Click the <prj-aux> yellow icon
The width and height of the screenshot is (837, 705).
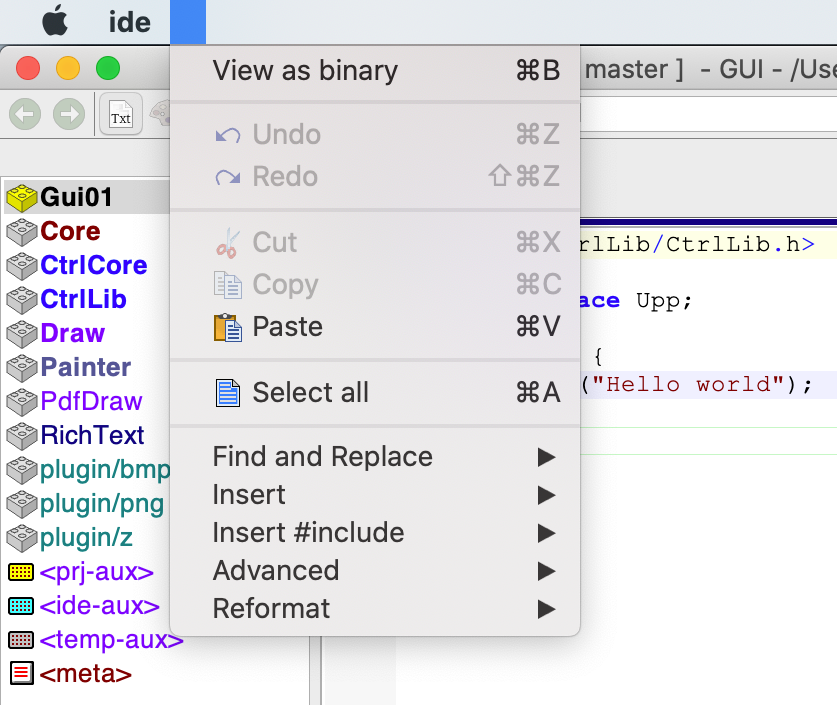pyautogui.click(x=21, y=572)
